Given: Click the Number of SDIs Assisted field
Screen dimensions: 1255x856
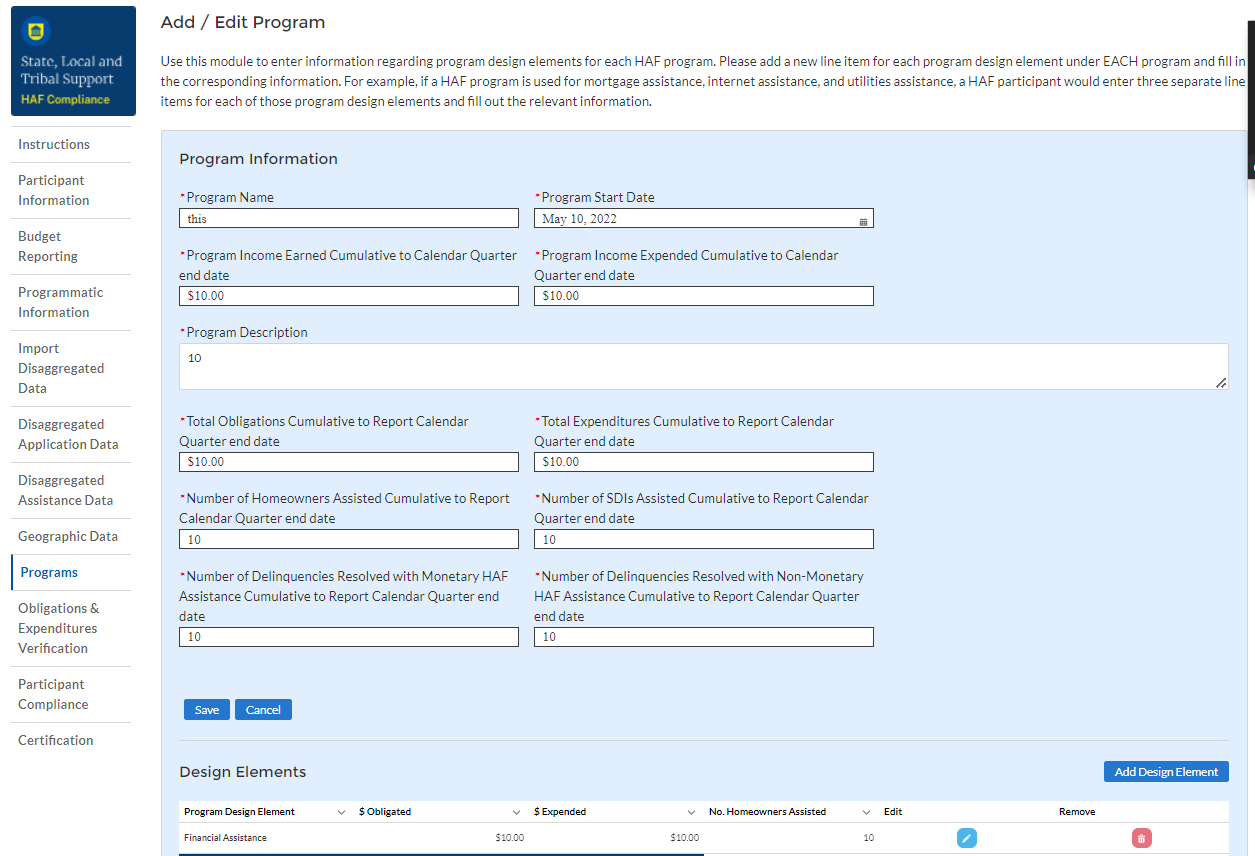Looking at the screenshot, I should (703, 540).
